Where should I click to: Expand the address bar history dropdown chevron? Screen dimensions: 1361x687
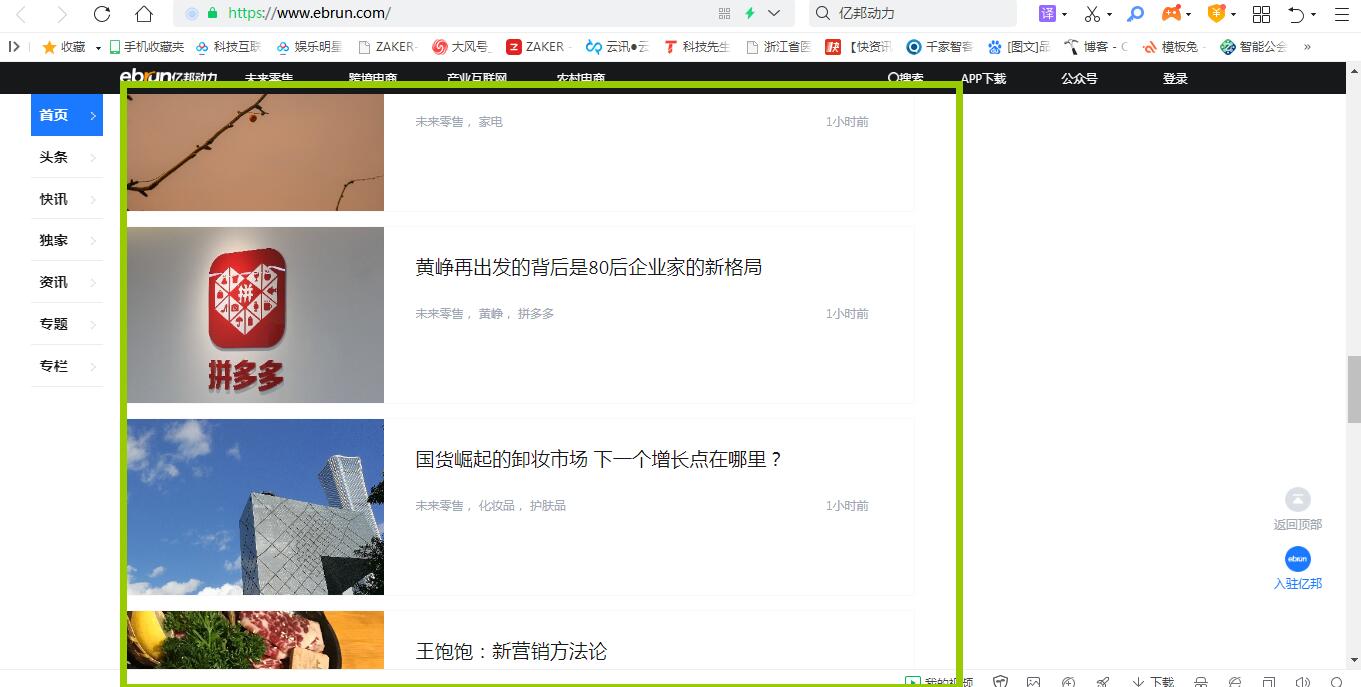pyautogui.click(x=774, y=14)
